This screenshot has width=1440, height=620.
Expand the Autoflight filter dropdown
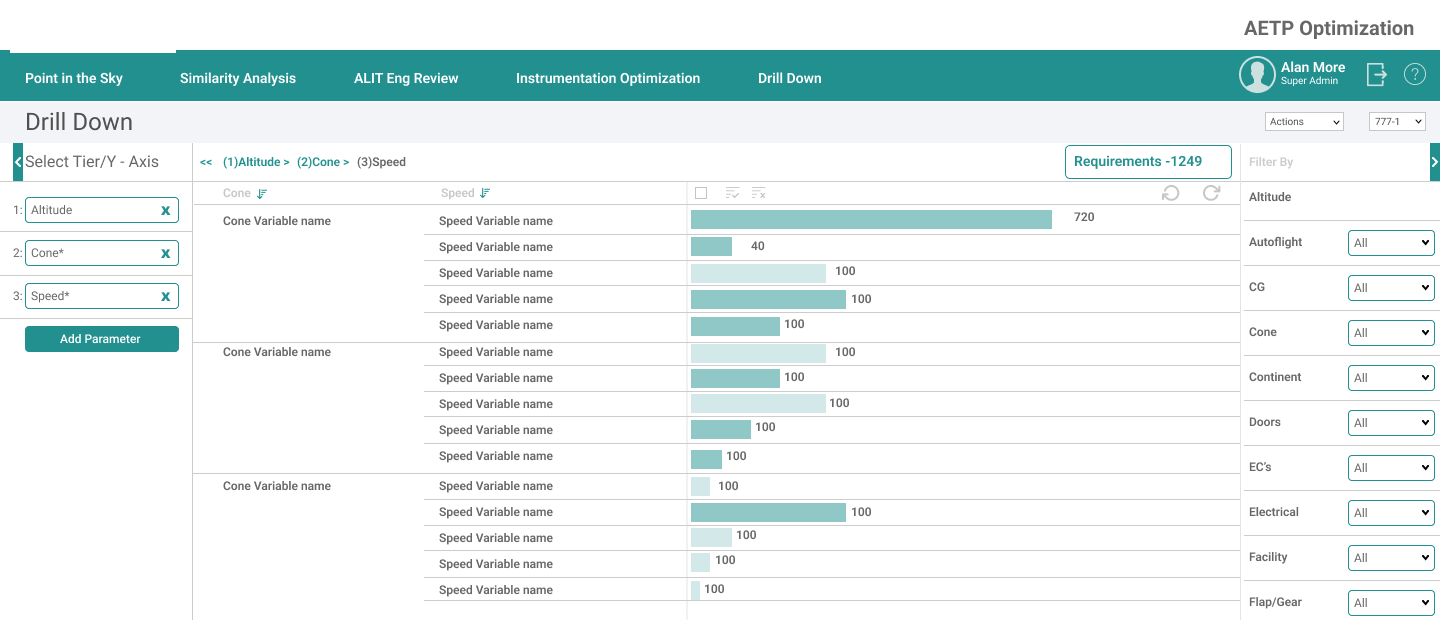point(1391,243)
